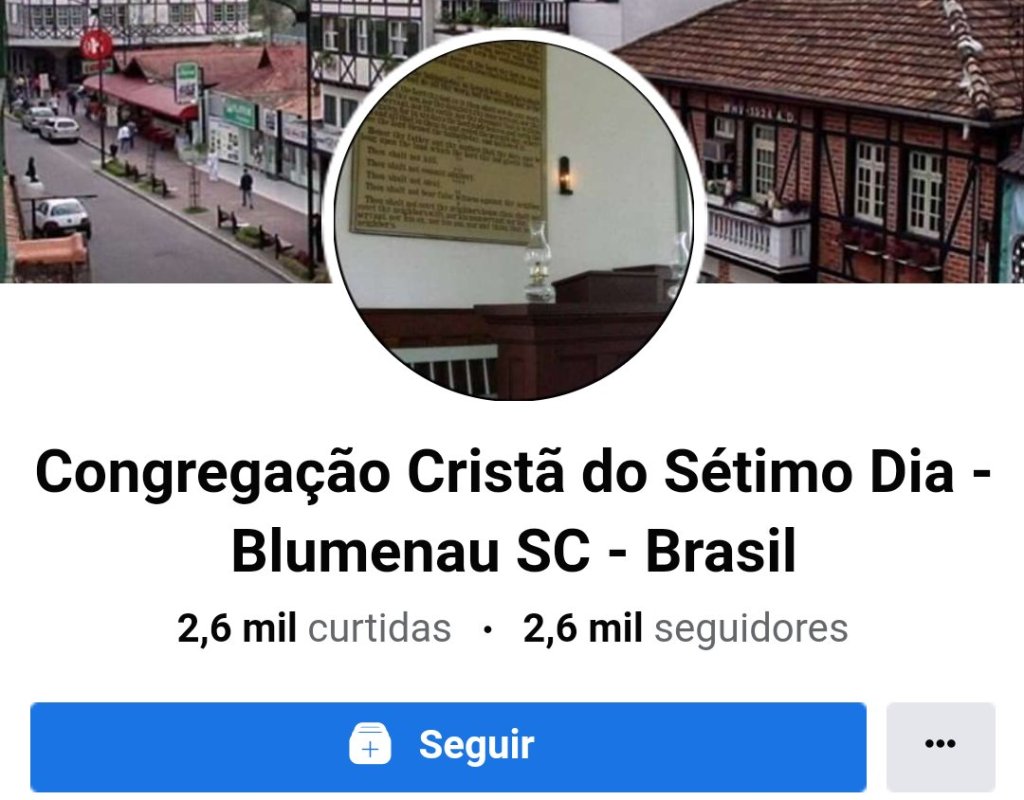Click the white car parked in cover photo
Image resolution: width=1024 pixels, height=800 pixels.
click(x=61, y=217)
